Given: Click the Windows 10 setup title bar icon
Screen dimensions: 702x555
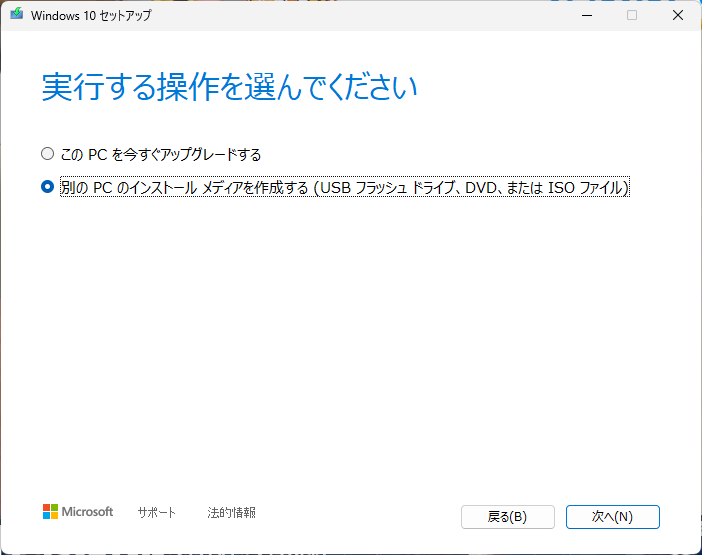Looking at the screenshot, I should [x=17, y=14].
